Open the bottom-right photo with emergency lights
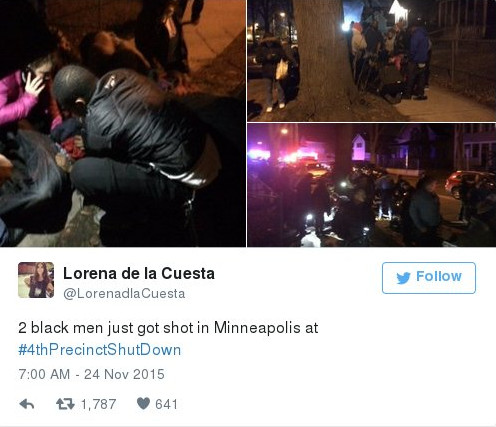496x427 pixels. (371, 185)
